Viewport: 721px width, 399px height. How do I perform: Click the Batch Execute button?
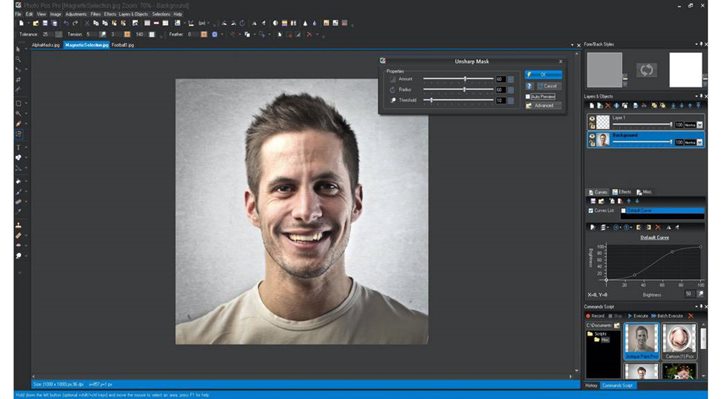(x=667, y=316)
